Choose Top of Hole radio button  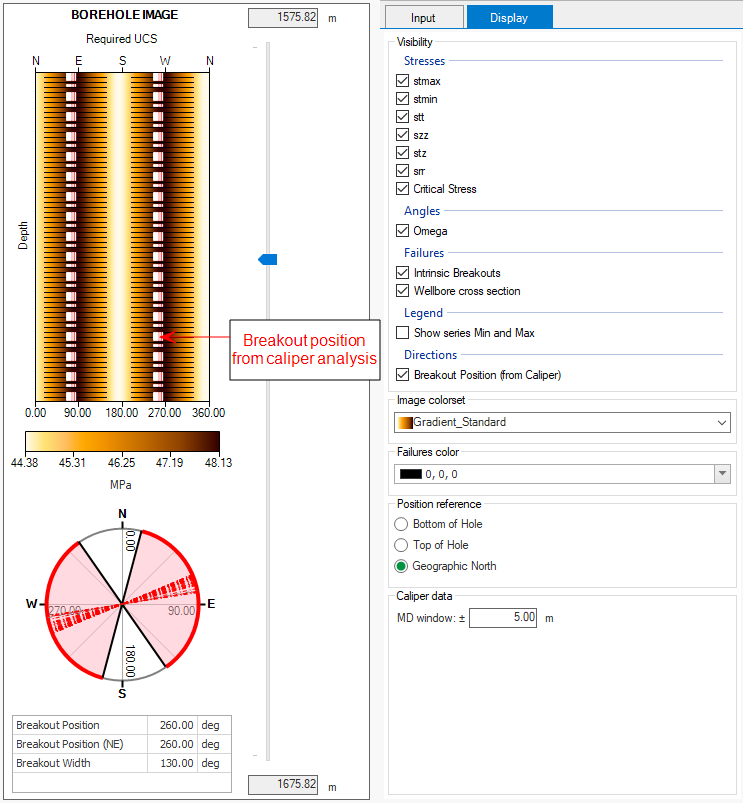(402, 545)
